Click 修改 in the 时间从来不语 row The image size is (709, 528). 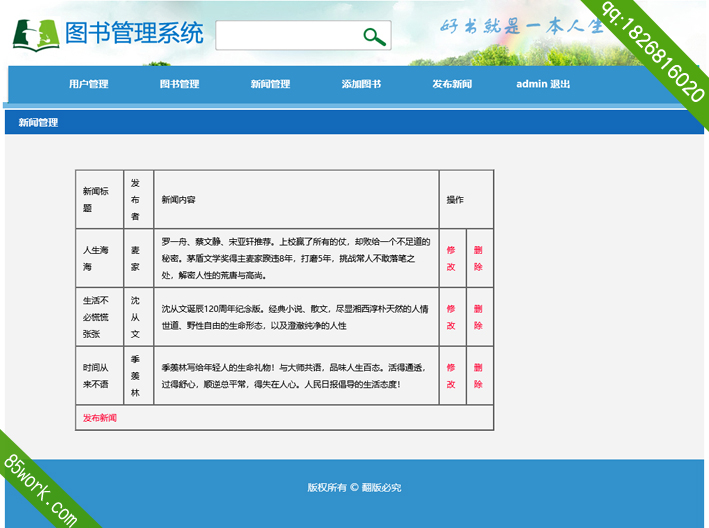click(451, 376)
